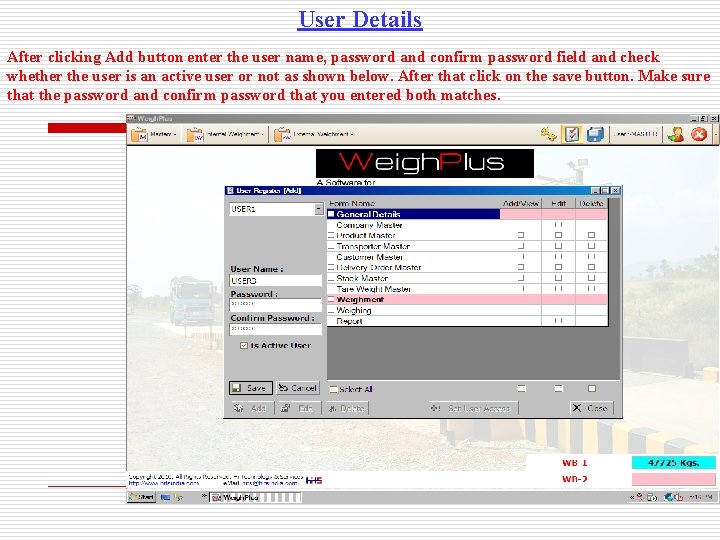Toggle Product Master Delete checkbox
Viewport: 720px width, 540px height.
pyautogui.click(x=591, y=235)
